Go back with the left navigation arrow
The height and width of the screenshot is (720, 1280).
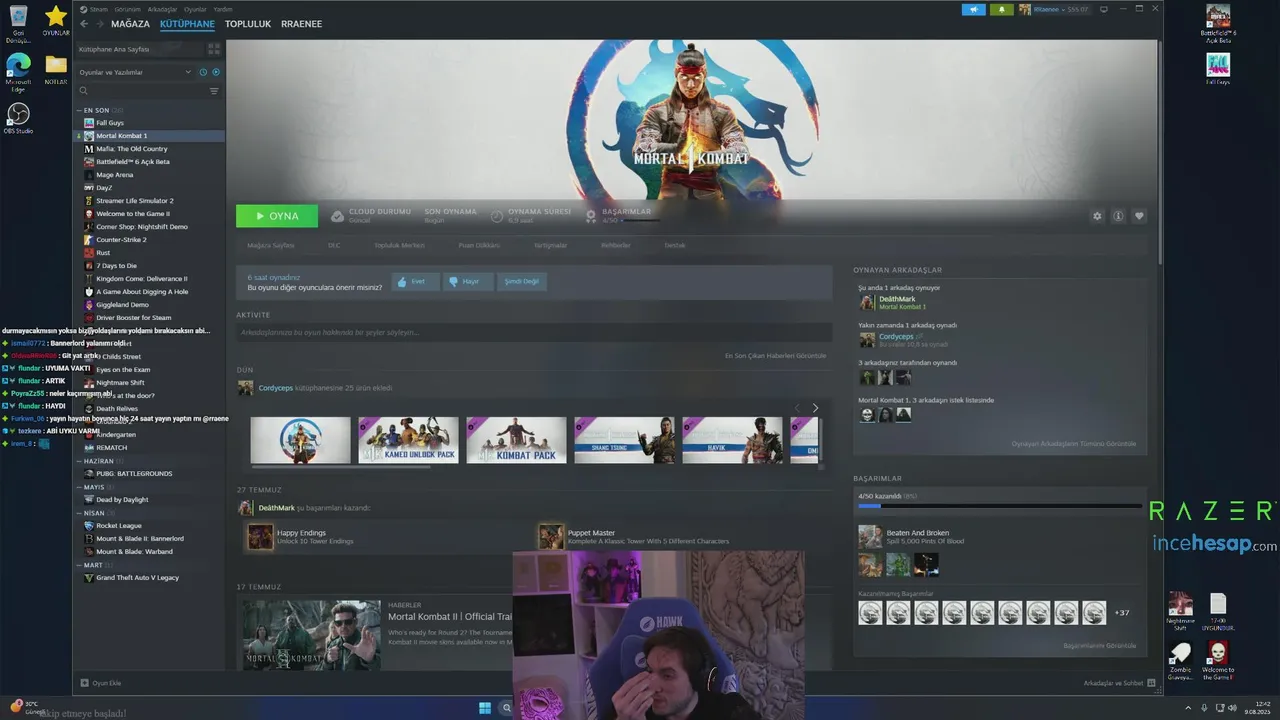click(x=84, y=23)
